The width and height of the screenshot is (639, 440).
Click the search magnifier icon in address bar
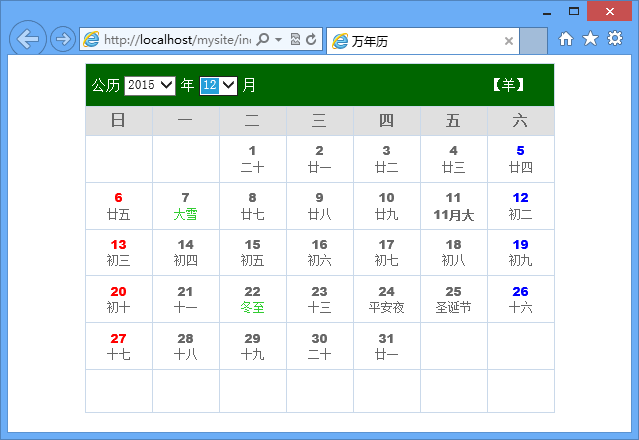tap(263, 39)
